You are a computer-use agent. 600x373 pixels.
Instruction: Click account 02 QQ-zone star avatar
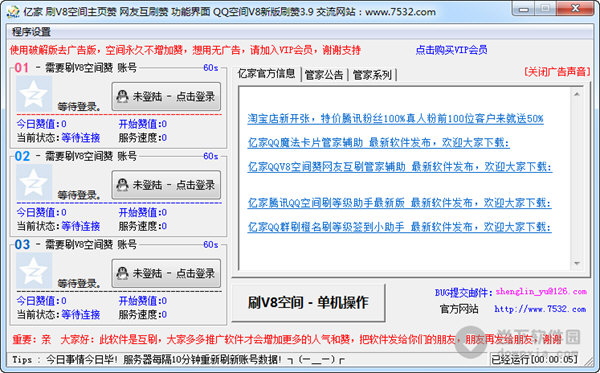tap(34, 182)
